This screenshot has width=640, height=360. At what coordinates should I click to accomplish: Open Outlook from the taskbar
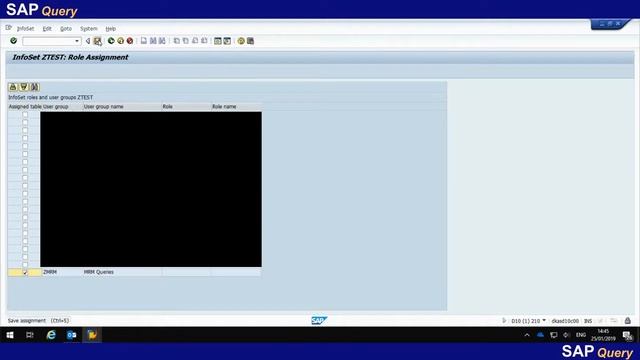click(72, 335)
